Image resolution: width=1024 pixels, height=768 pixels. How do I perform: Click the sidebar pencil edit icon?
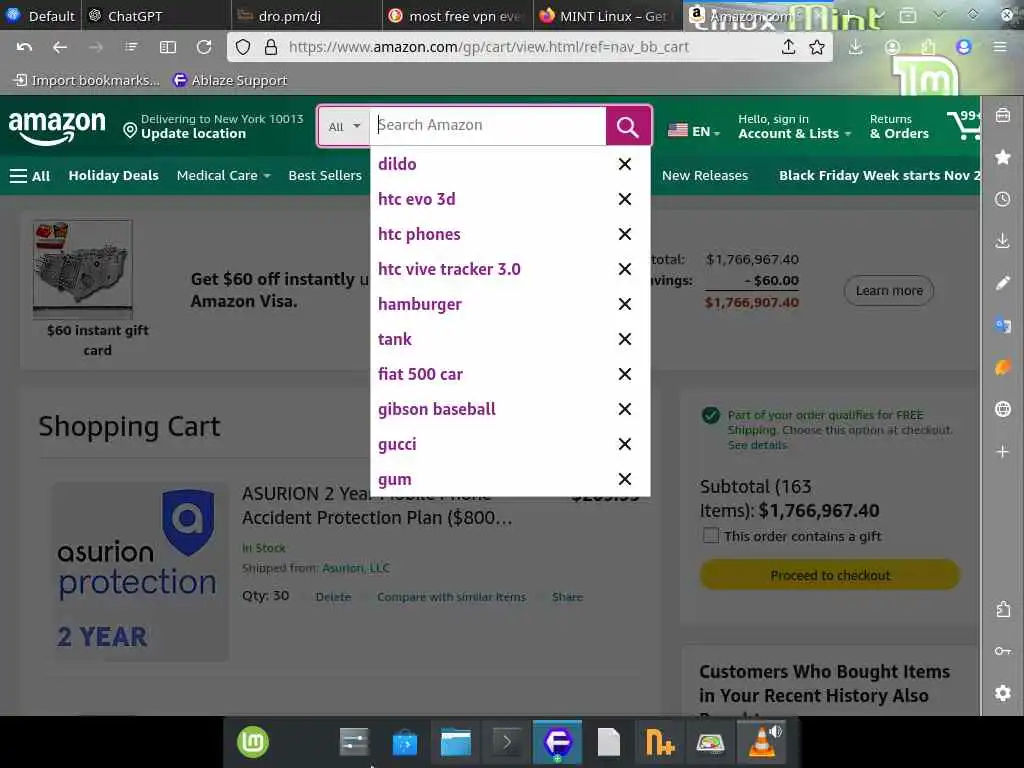(x=1002, y=283)
